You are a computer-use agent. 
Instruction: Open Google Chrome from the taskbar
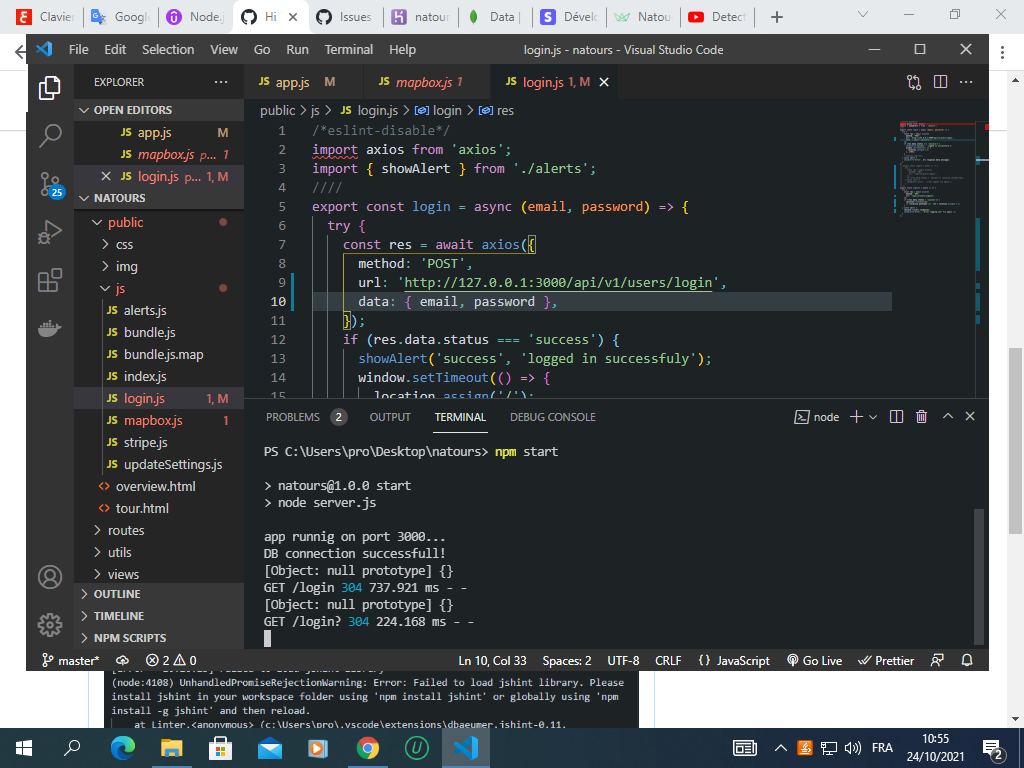pos(367,747)
